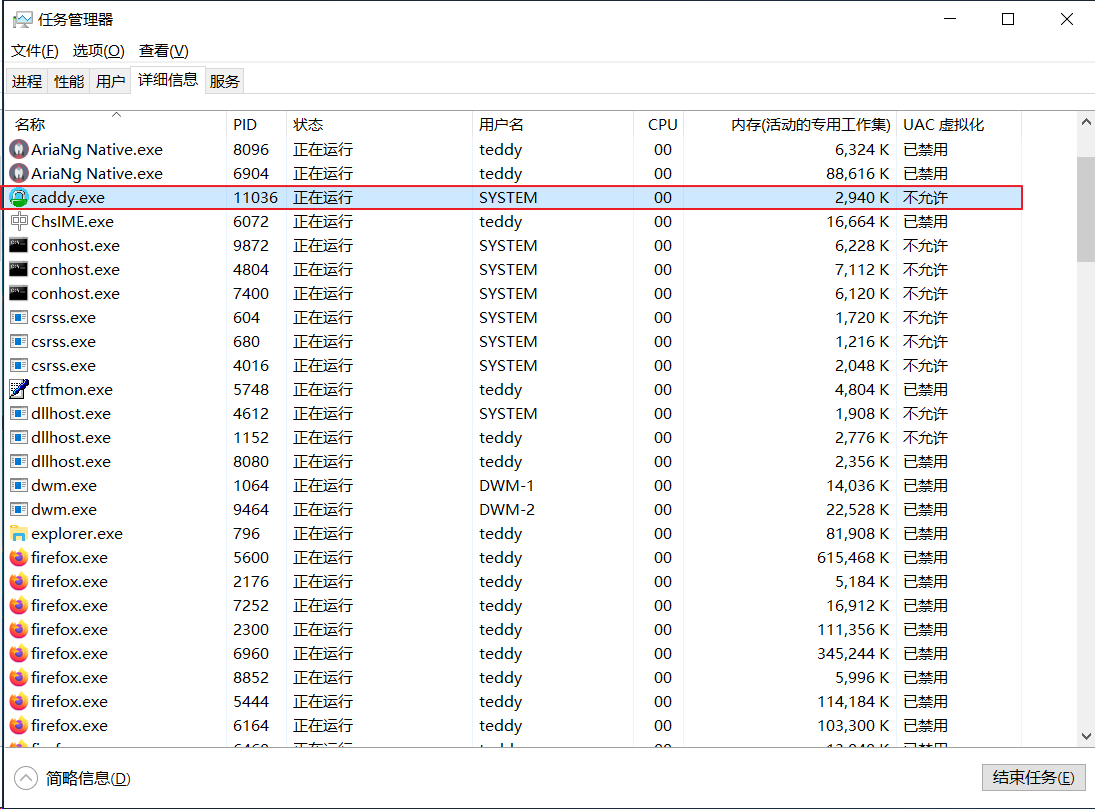The image size is (1095, 809).
Task: Sort by the PID column header
Action: 256,124
